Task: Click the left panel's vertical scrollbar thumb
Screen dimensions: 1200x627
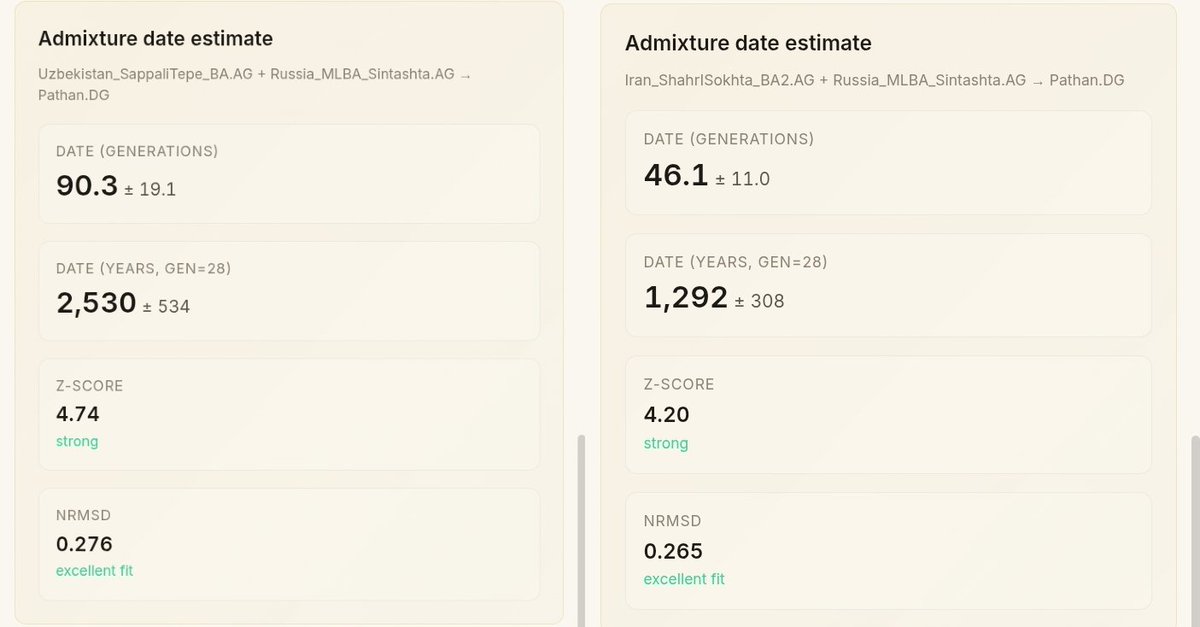Action: [x=581, y=530]
